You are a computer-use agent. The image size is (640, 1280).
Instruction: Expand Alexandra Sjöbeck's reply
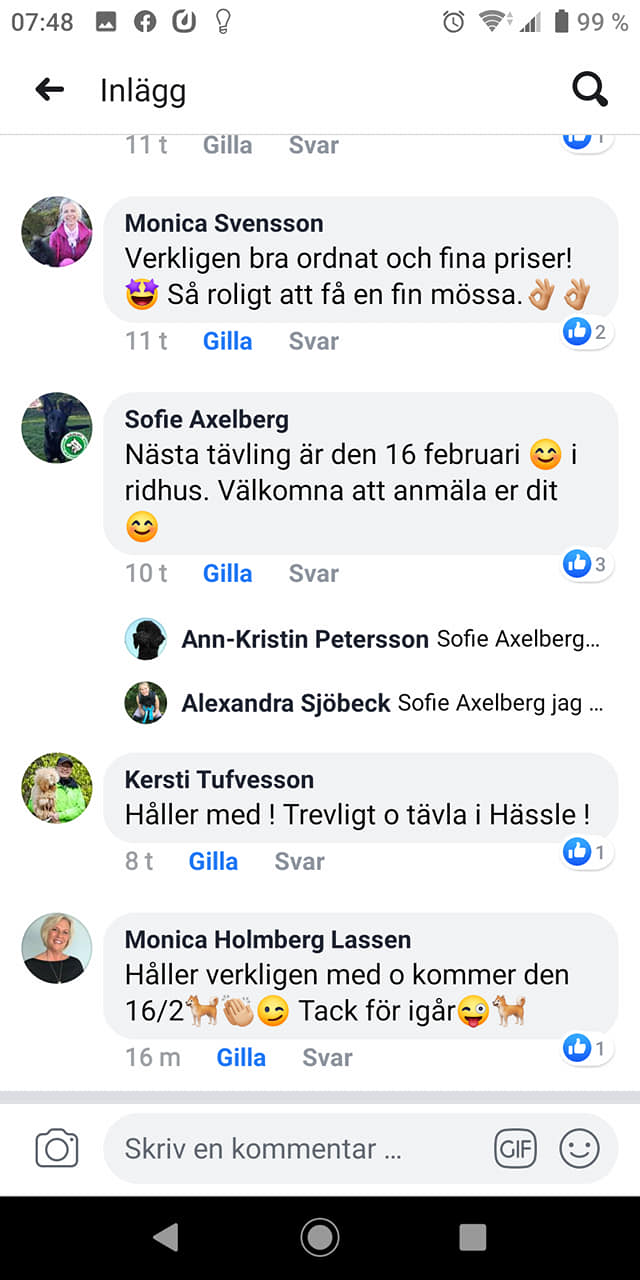point(392,703)
